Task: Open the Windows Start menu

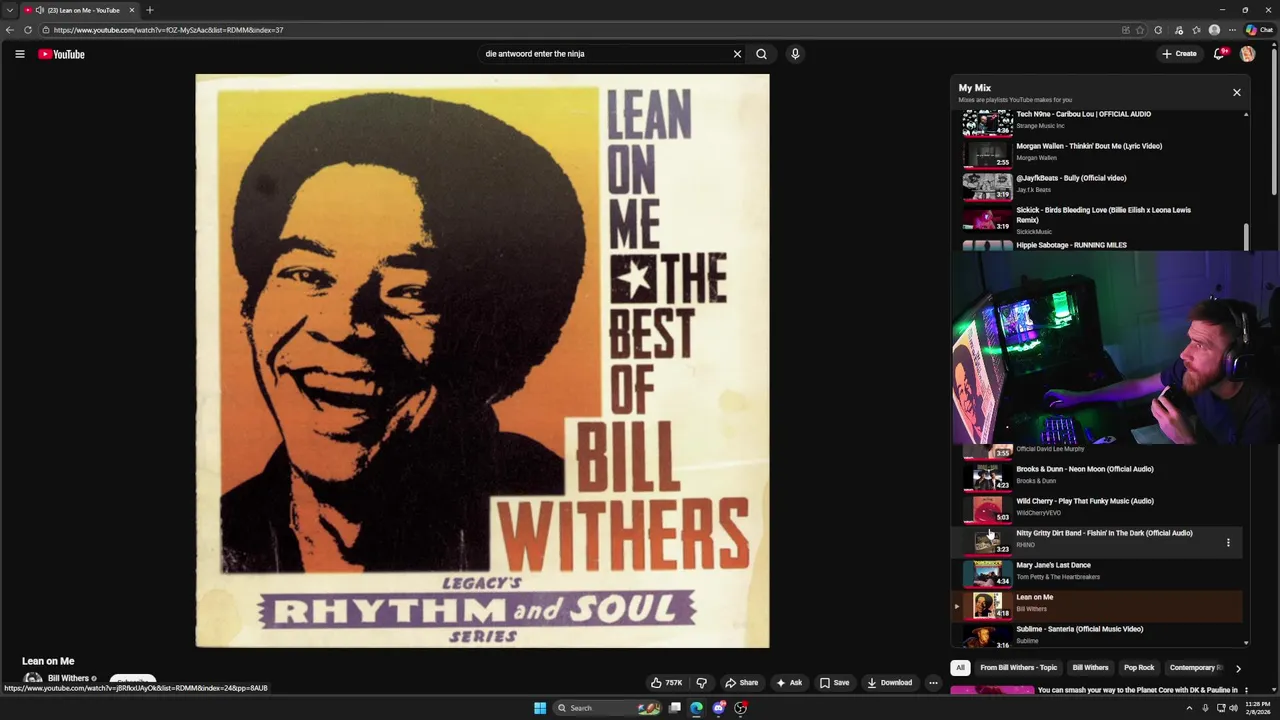Action: [x=540, y=708]
